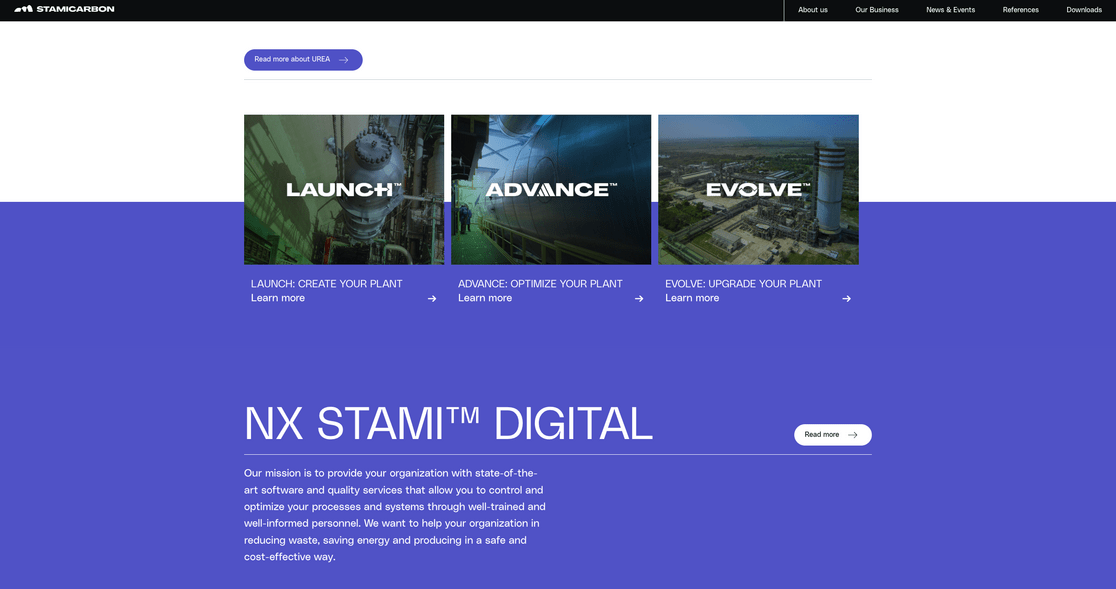The height and width of the screenshot is (589, 1116).
Task: Click the Stamicarbon logo in header
Action: 64,9
